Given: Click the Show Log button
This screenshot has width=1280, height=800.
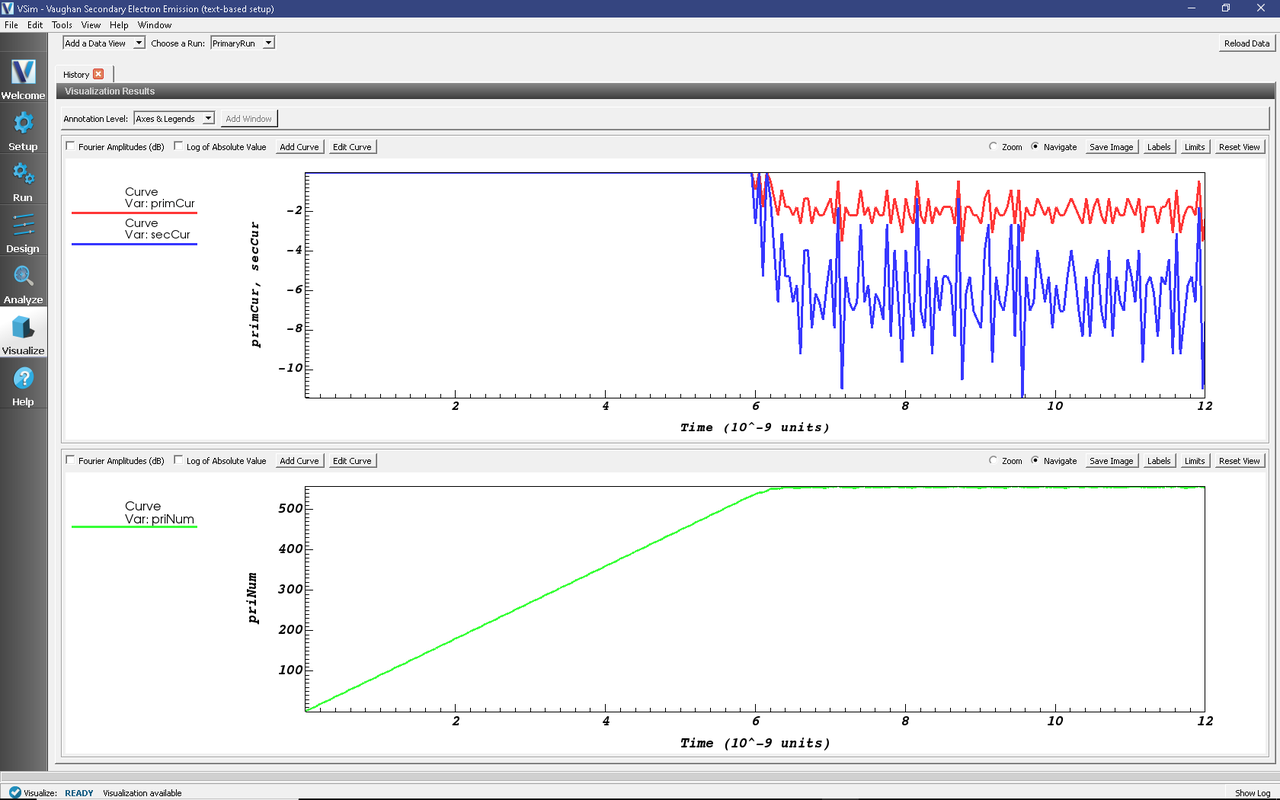Looking at the screenshot, I should (1252, 793).
